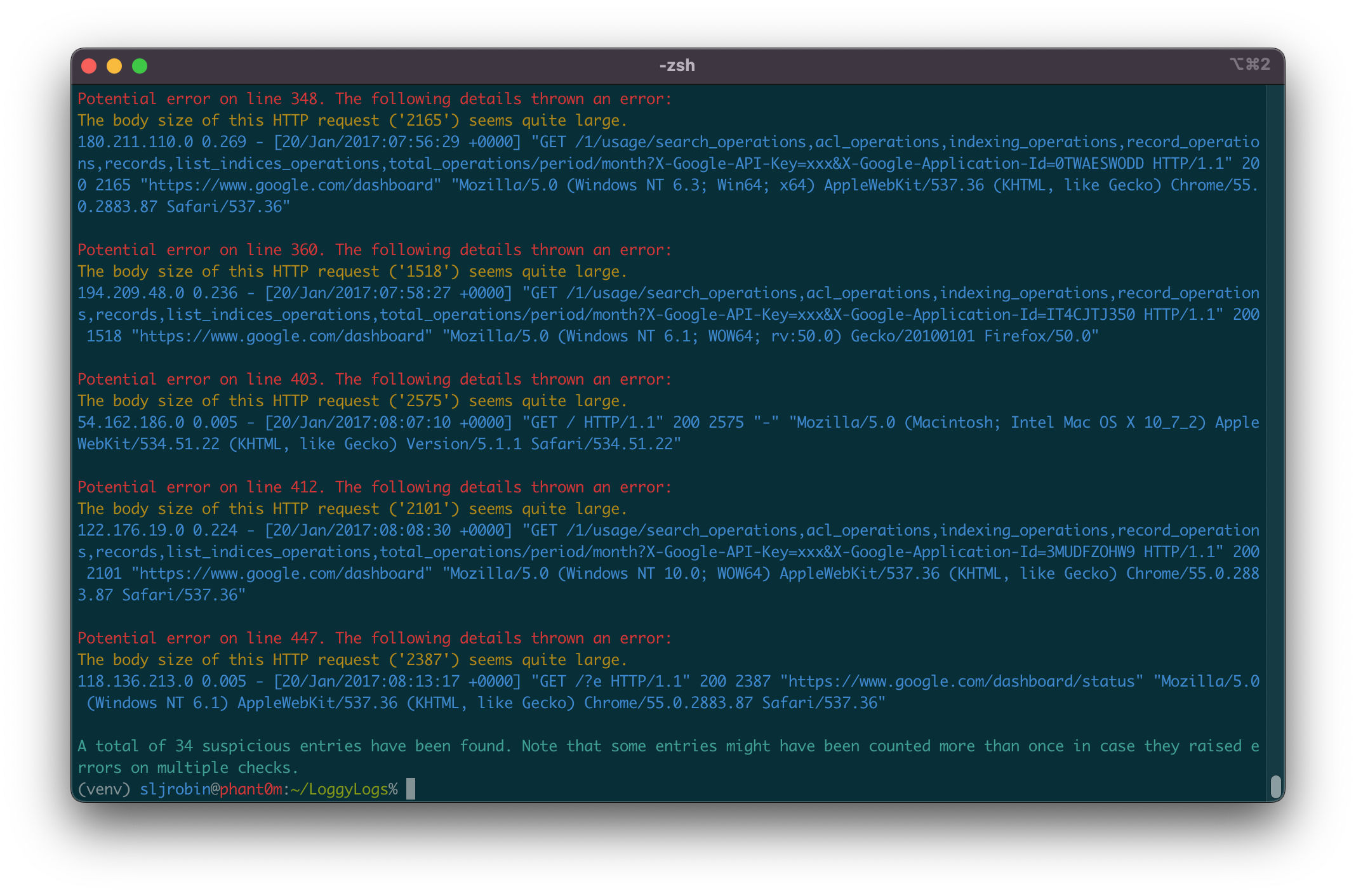Click the terminal cursor block at prompt
Image resolution: width=1356 pixels, height=896 pixels.
[x=411, y=789]
